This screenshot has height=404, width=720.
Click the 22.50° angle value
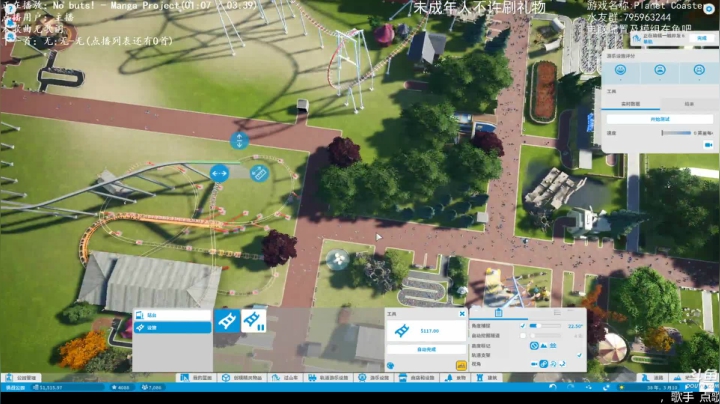(575, 326)
